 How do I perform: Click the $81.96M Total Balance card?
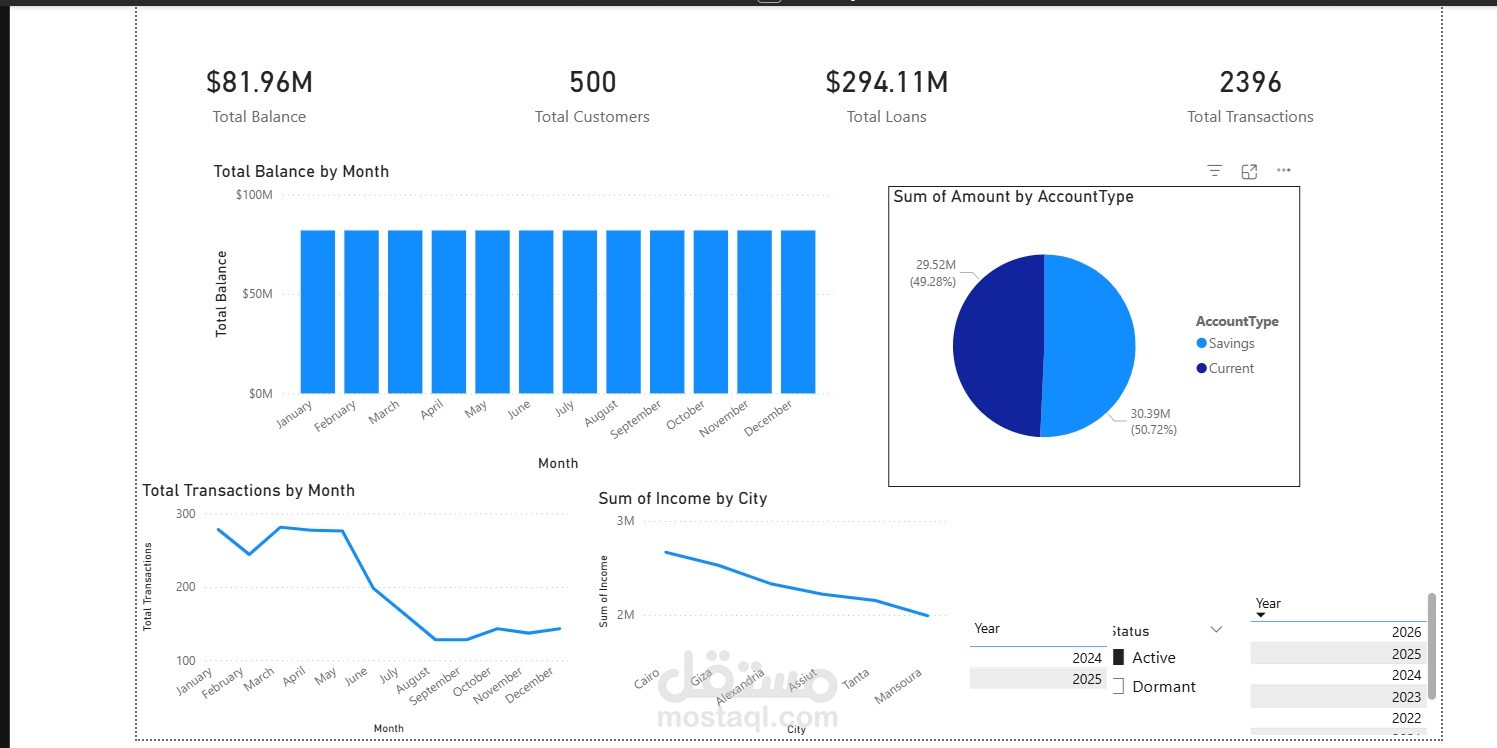coord(259,96)
